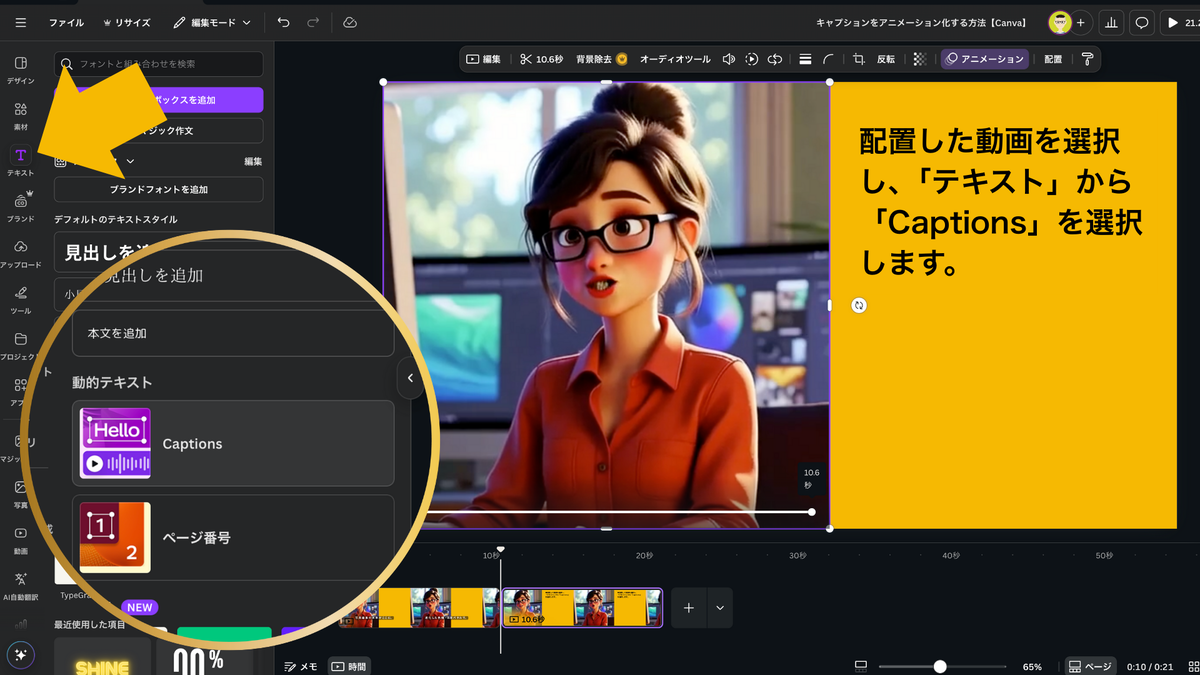Click the 65% zoom percentage
This screenshot has width=1200, height=675.
coord(1032,666)
